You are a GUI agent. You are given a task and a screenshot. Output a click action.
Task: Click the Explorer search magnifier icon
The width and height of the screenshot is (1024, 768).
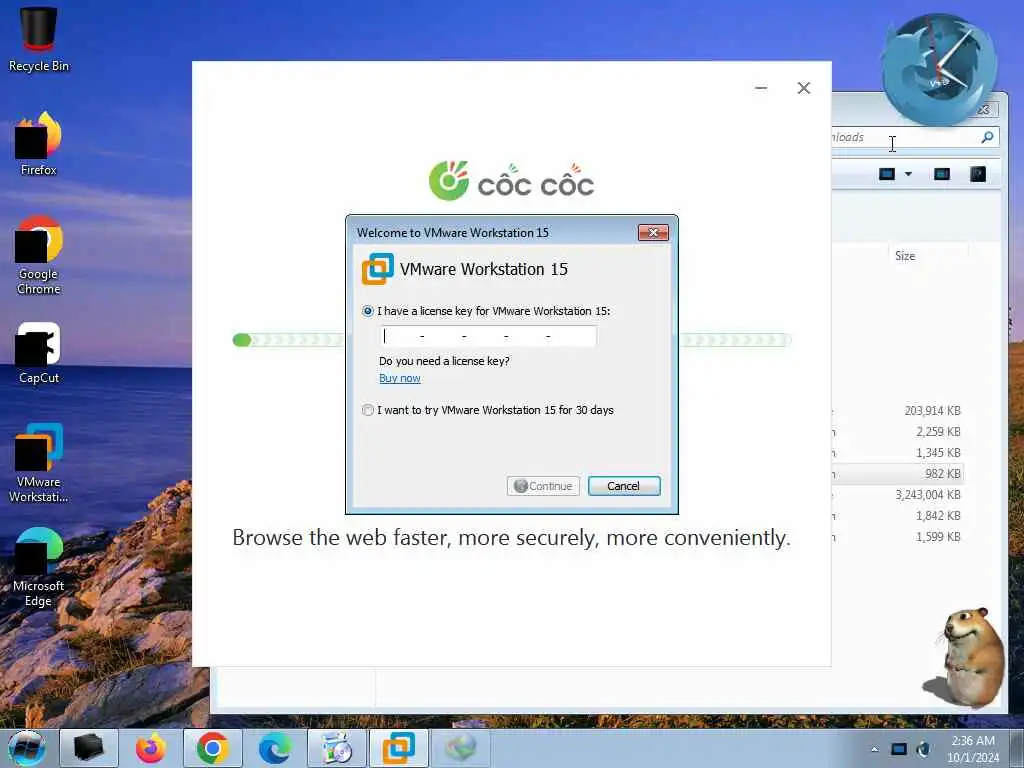[x=987, y=137]
